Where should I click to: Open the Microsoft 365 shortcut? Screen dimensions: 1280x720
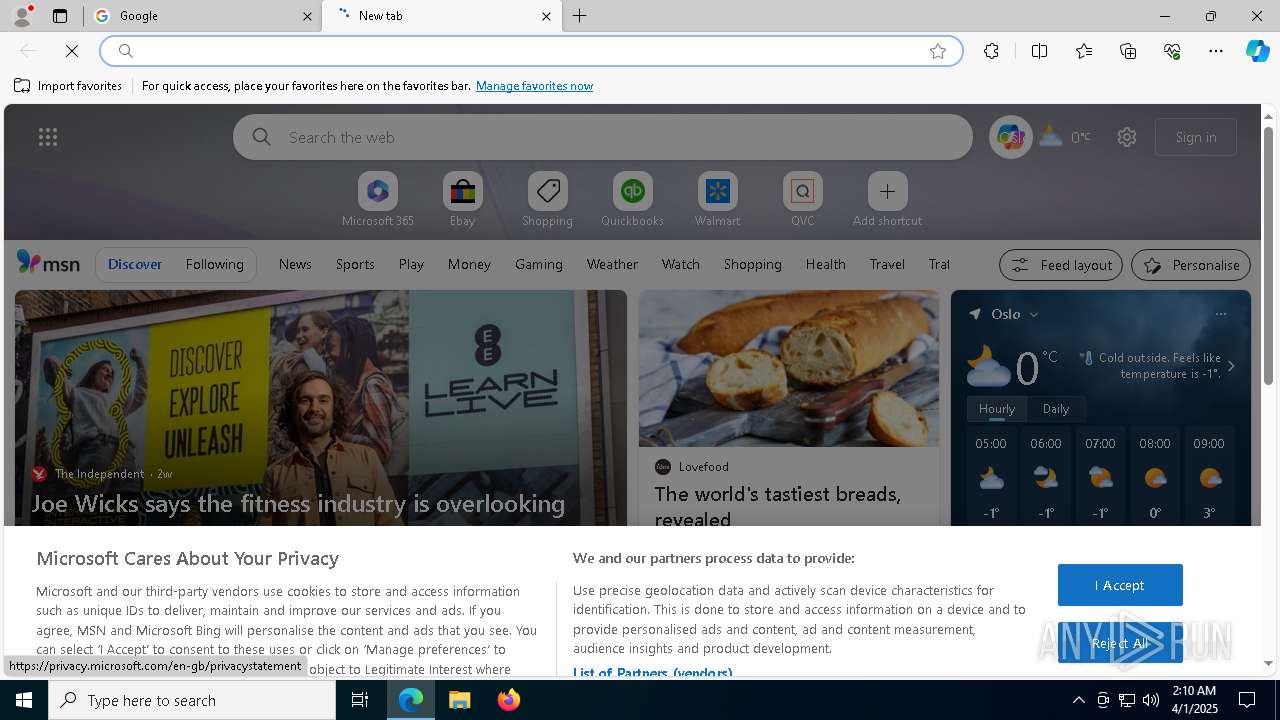(x=378, y=200)
